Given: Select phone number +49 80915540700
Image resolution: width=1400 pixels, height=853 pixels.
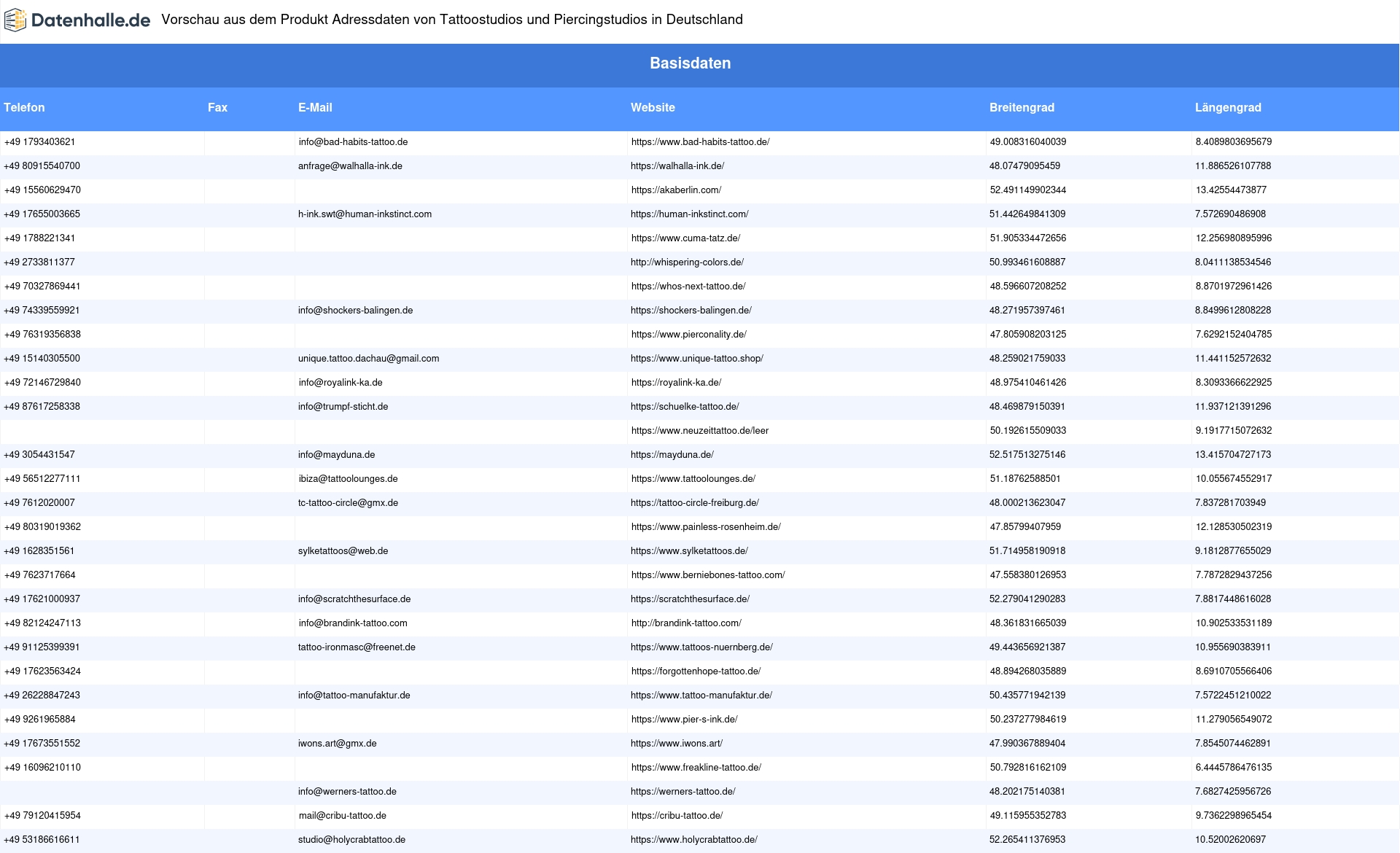Looking at the screenshot, I should click(42, 166).
